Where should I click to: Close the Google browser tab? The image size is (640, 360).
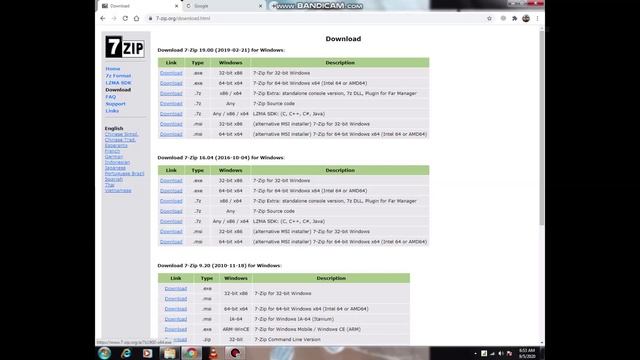[260, 6]
